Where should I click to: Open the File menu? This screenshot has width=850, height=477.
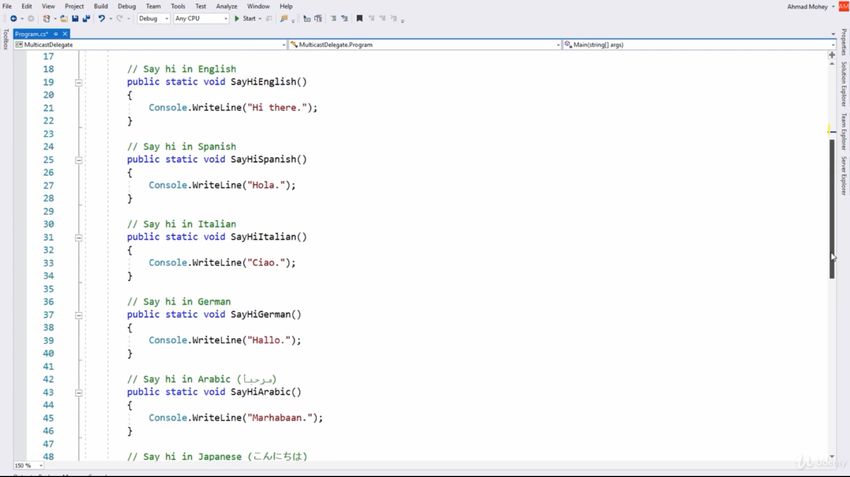tap(7, 6)
